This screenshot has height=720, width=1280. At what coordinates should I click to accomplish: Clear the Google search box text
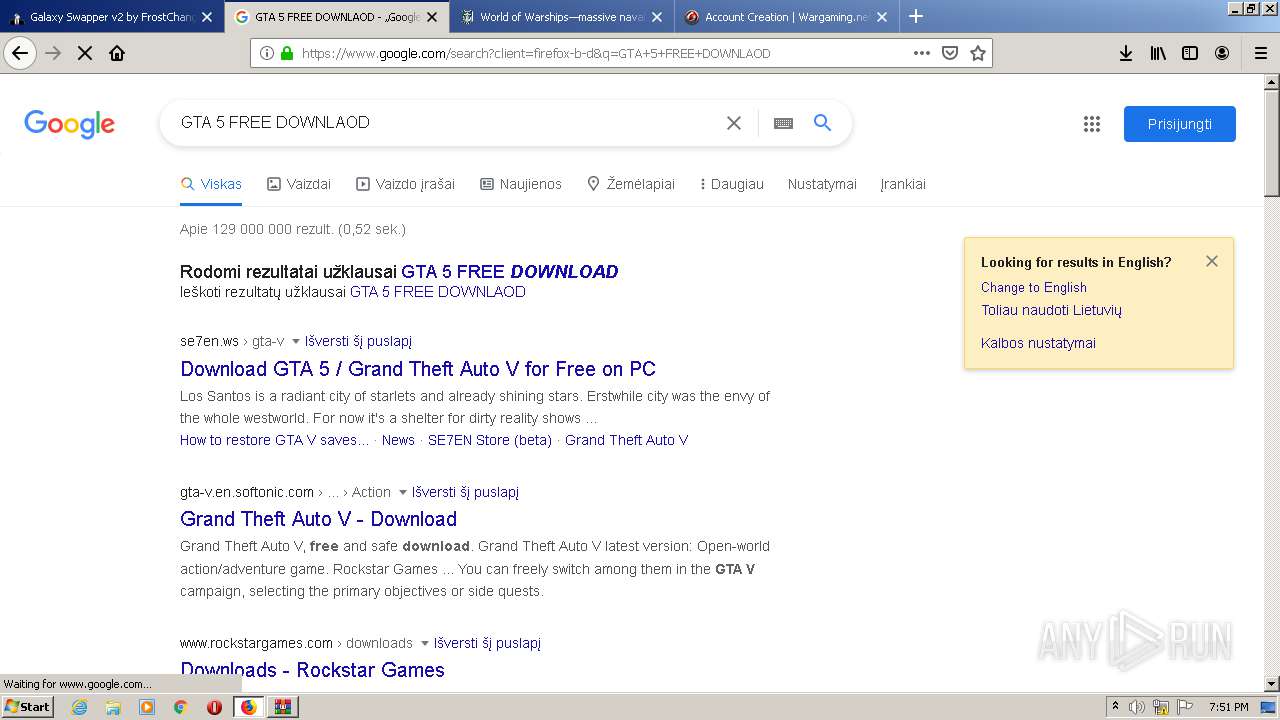734,123
